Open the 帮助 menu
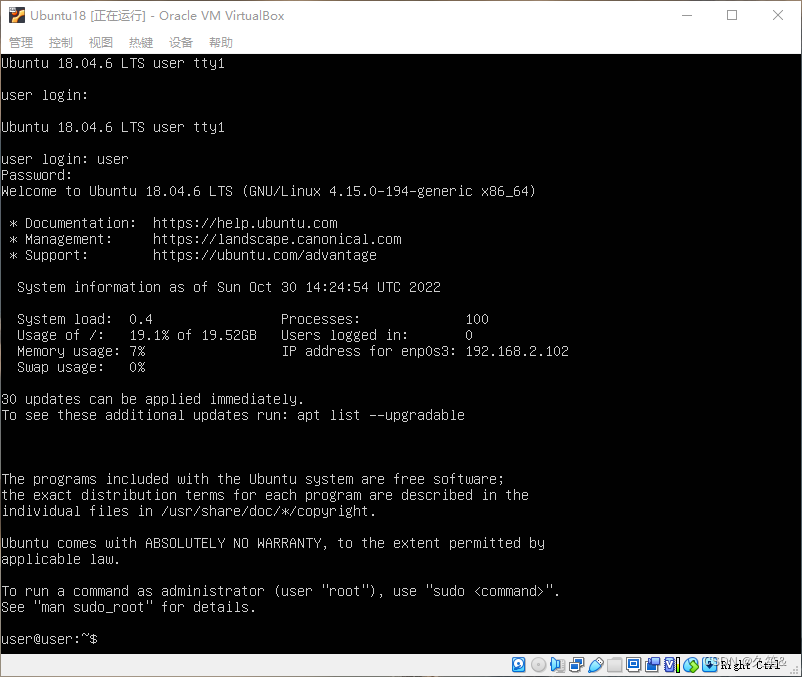The height and width of the screenshot is (677, 802). [221, 42]
